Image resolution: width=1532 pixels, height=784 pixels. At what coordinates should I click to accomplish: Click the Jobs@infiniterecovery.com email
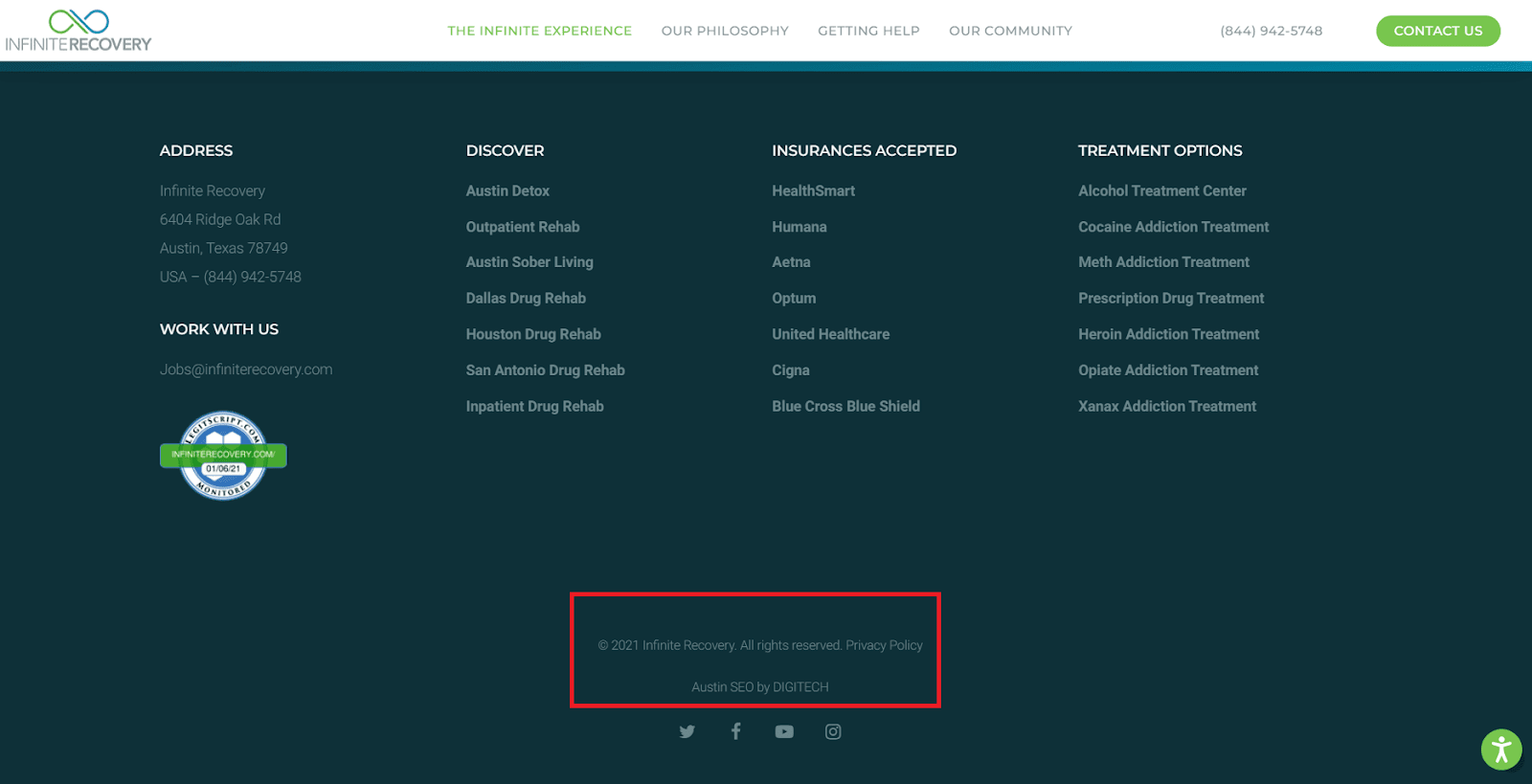tap(246, 370)
